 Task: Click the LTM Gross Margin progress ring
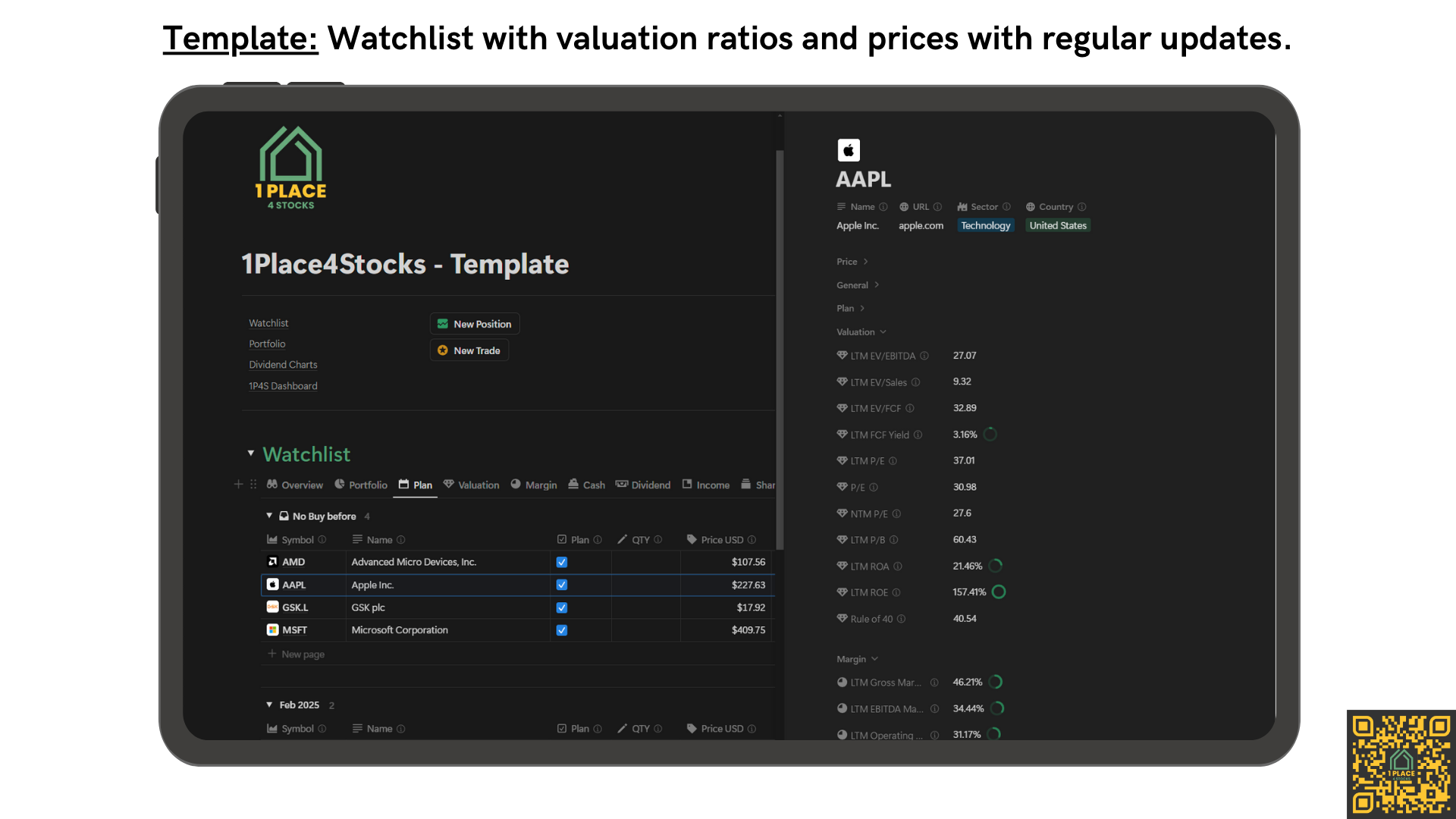coord(996,682)
